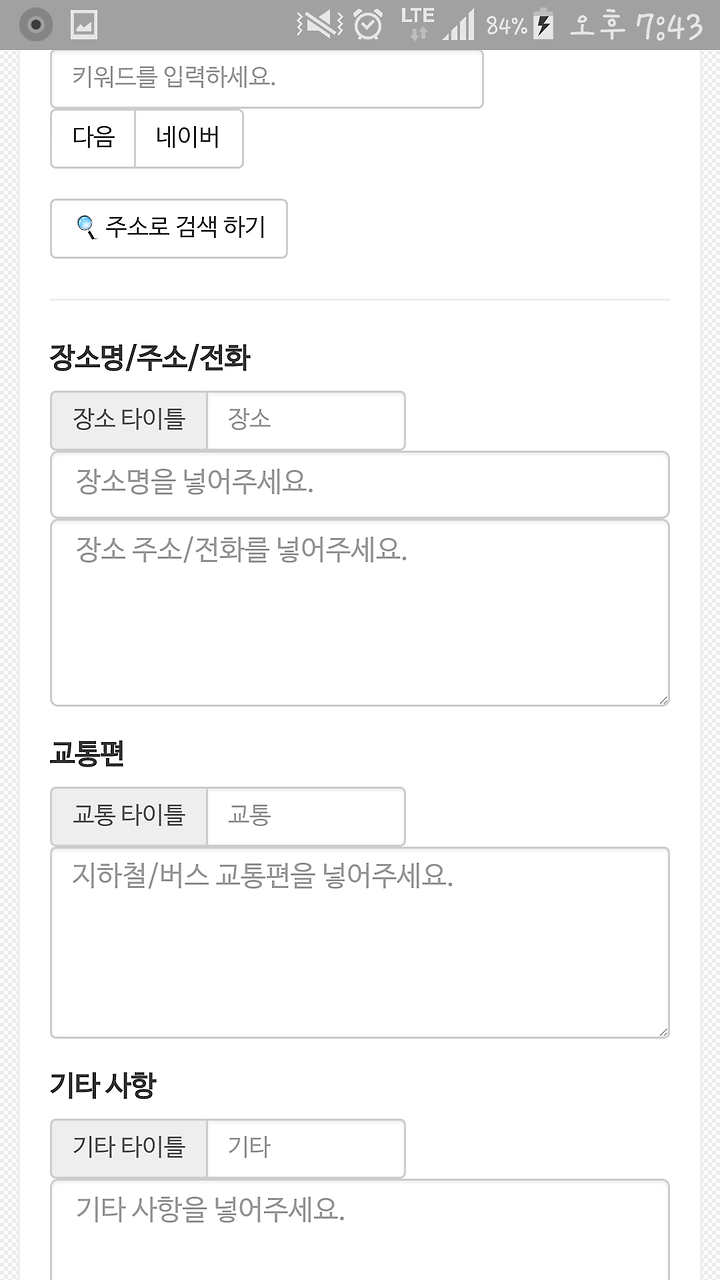
Task: Click the 장소명을 넣어주세요 field
Action: [x=360, y=484]
